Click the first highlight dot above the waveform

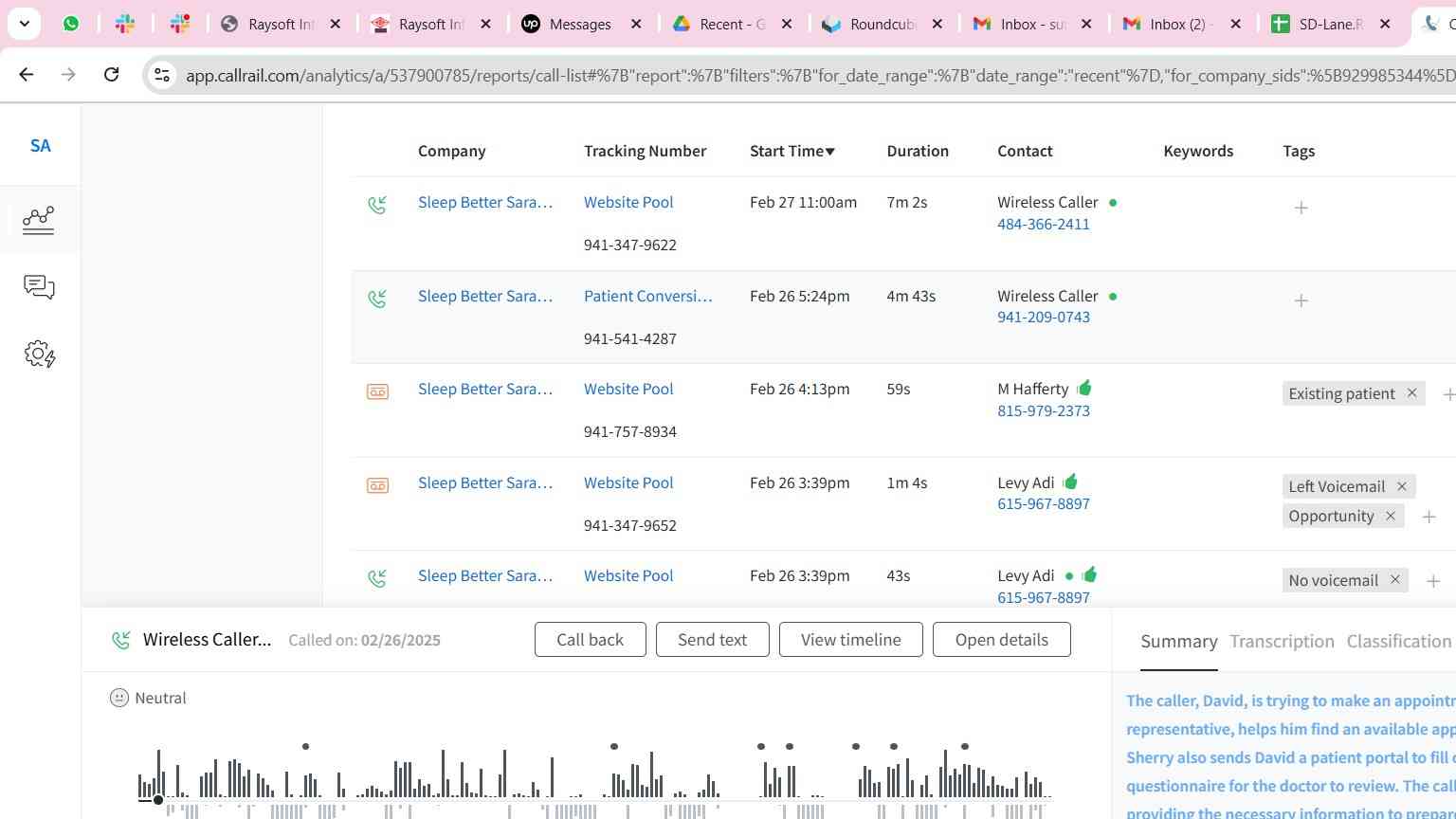tap(305, 747)
